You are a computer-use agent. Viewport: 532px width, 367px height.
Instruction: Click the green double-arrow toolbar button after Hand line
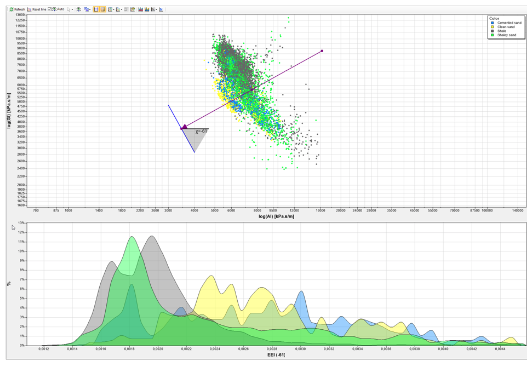[x=56, y=9]
